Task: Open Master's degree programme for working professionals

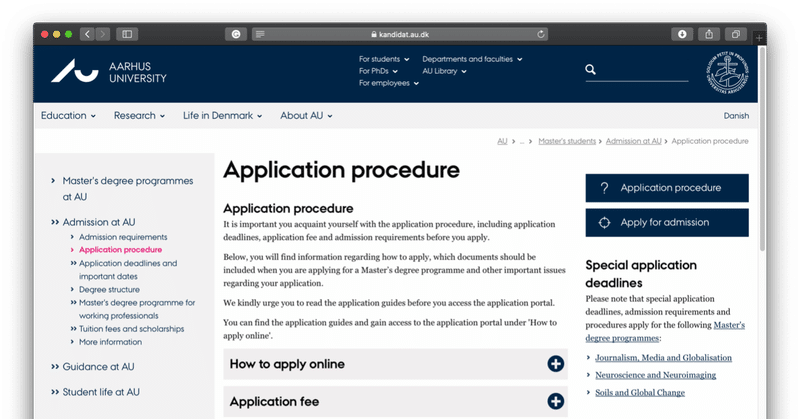Action: 137,309
